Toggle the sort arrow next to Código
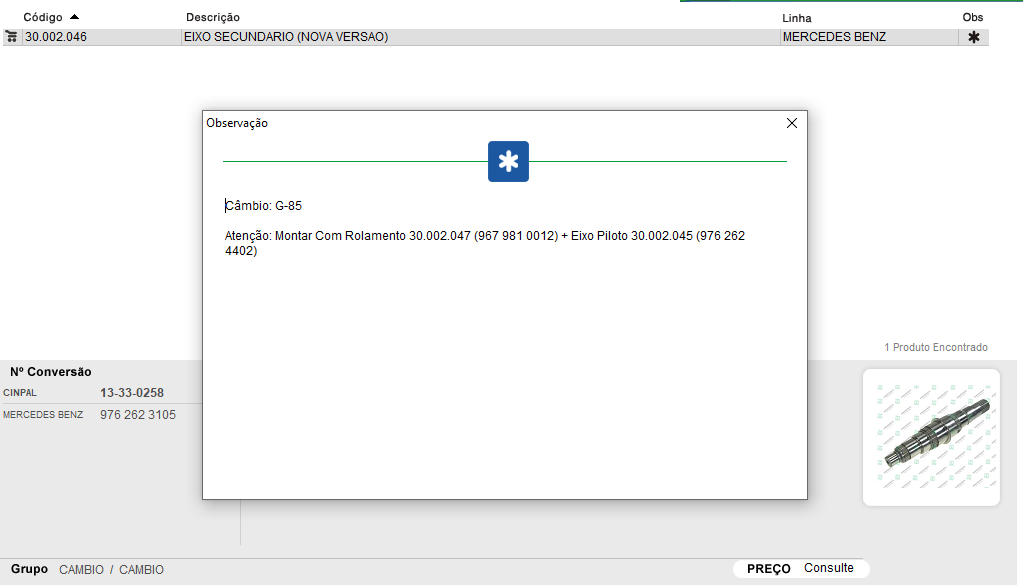Screen dimensions: 1023x587 74,17
